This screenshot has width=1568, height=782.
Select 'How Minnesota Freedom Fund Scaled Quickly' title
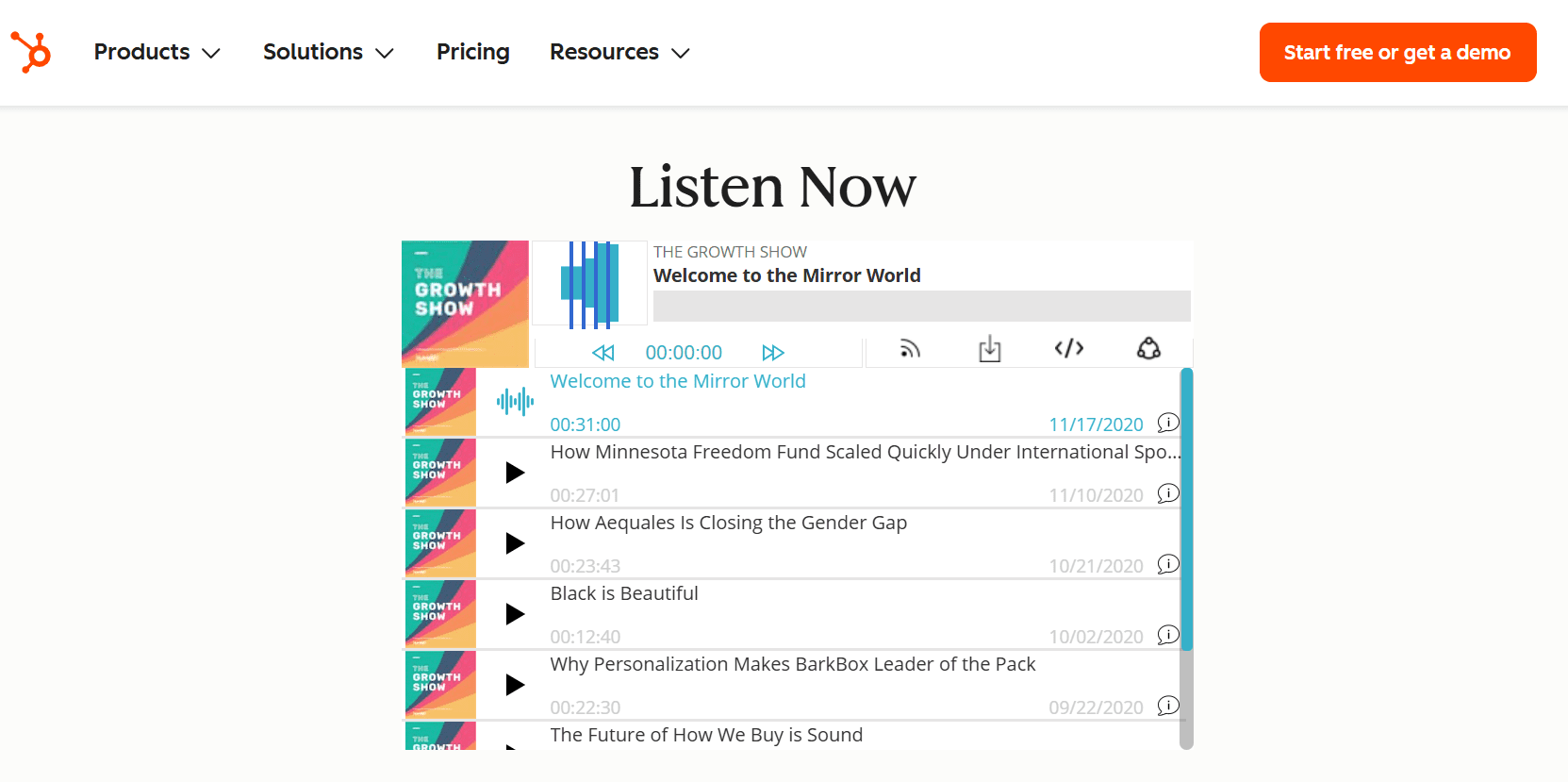click(x=866, y=452)
